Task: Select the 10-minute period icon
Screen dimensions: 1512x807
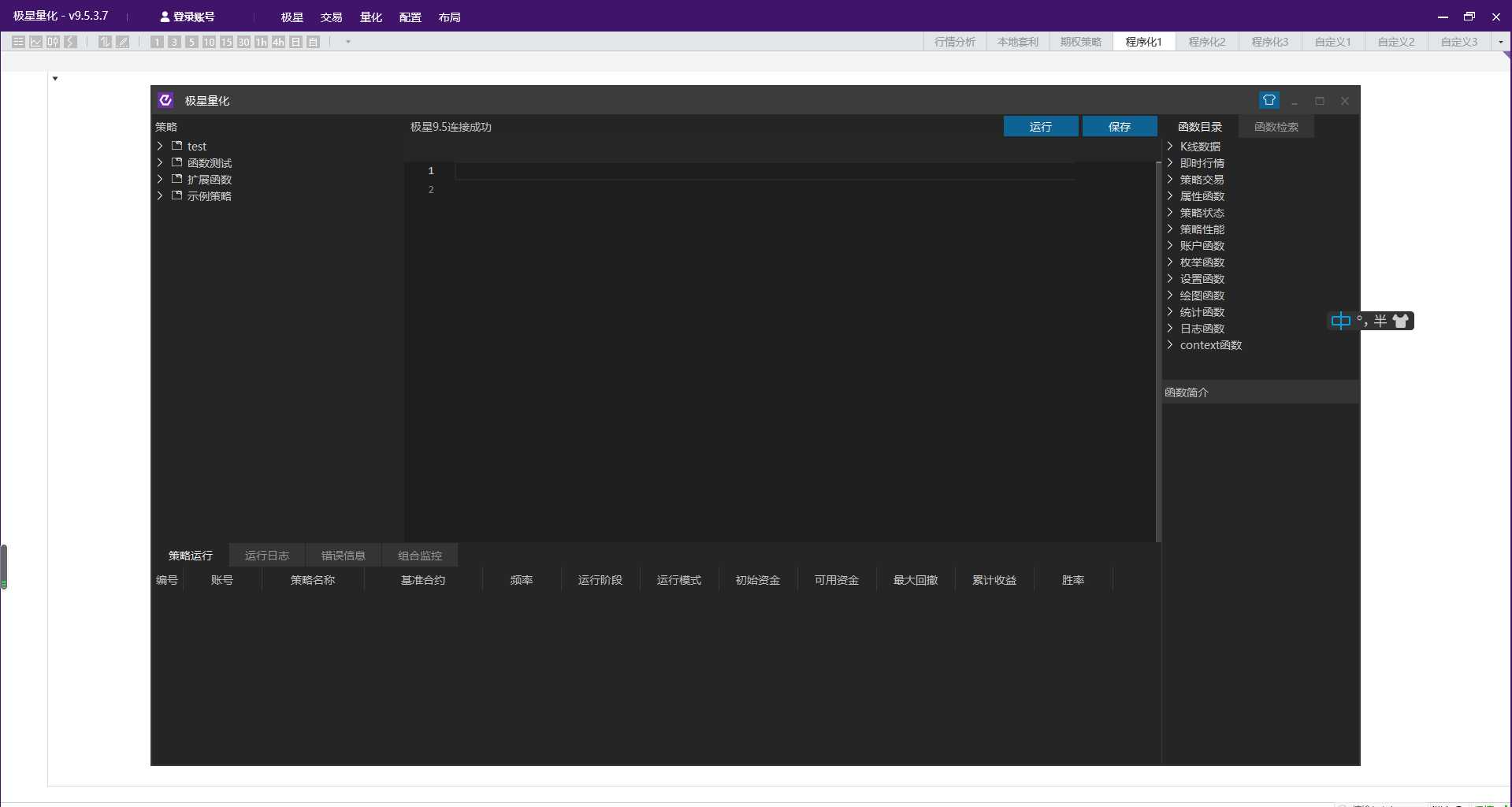Action: (x=209, y=42)
